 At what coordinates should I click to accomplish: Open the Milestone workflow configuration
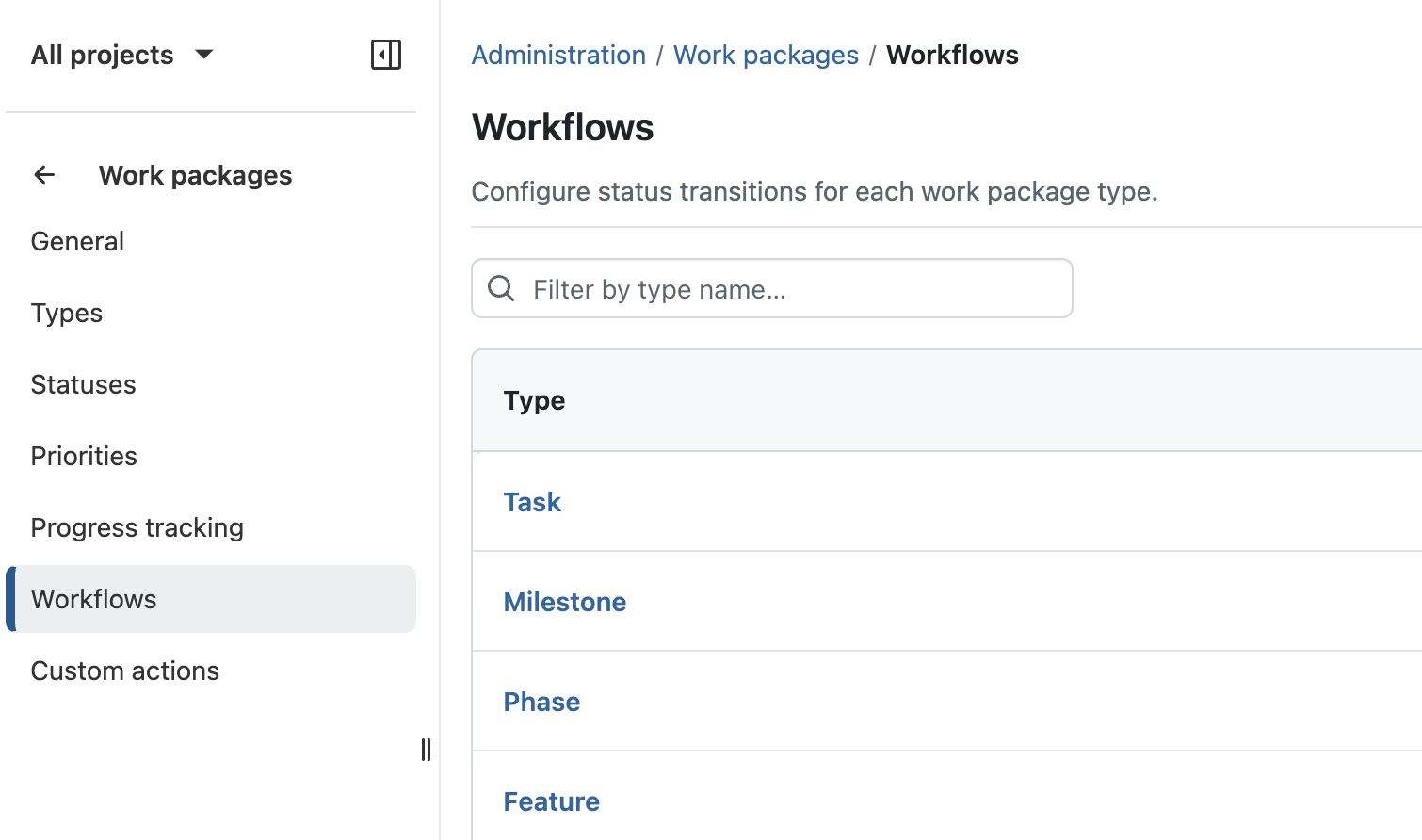click(x=565, y=602)
